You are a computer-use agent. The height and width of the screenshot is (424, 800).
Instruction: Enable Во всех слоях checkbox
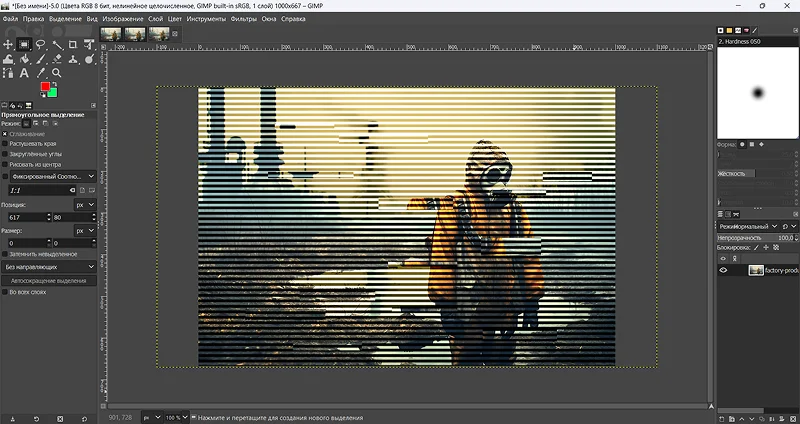(5, 292)
